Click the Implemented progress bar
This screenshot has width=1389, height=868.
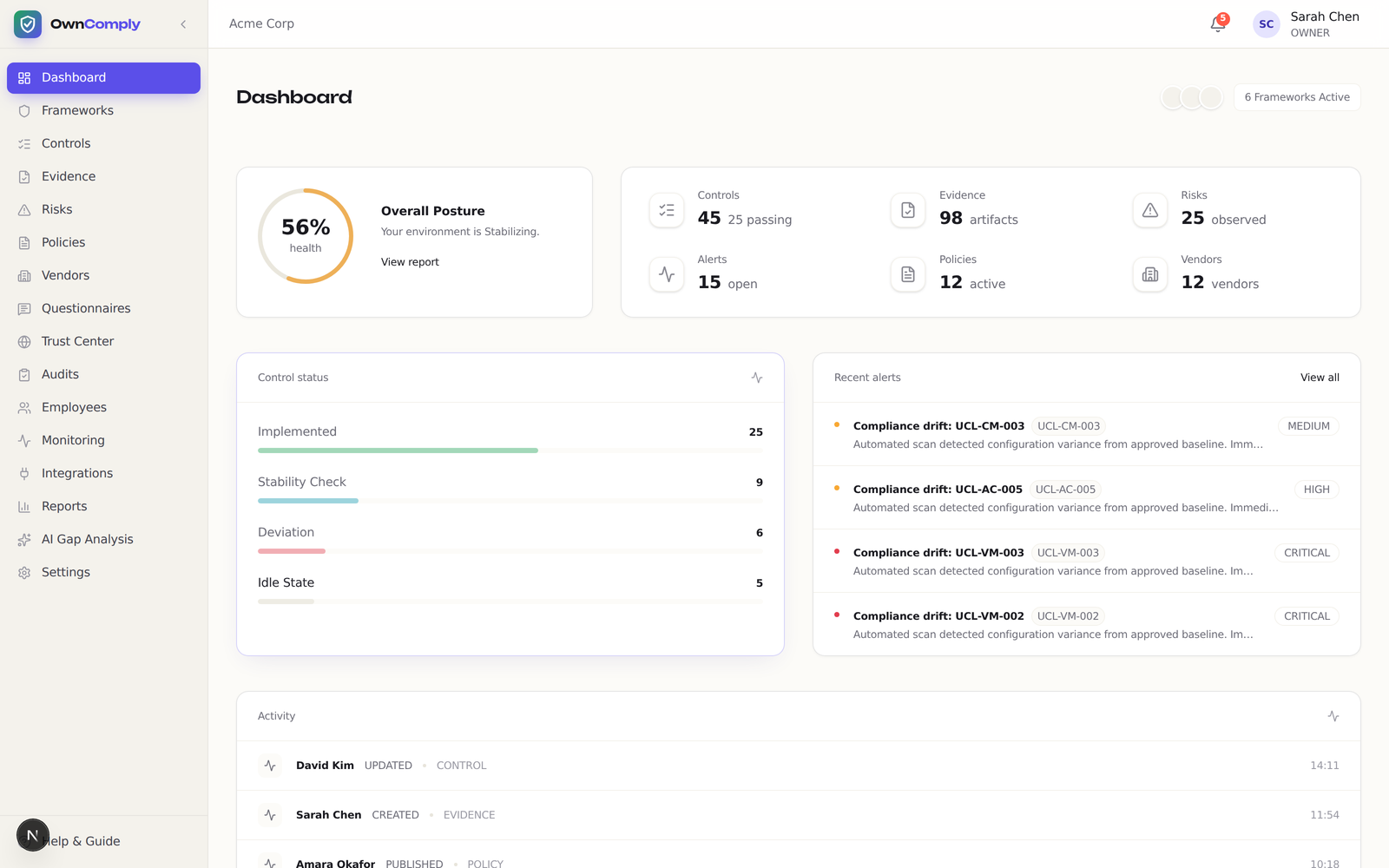510,450
